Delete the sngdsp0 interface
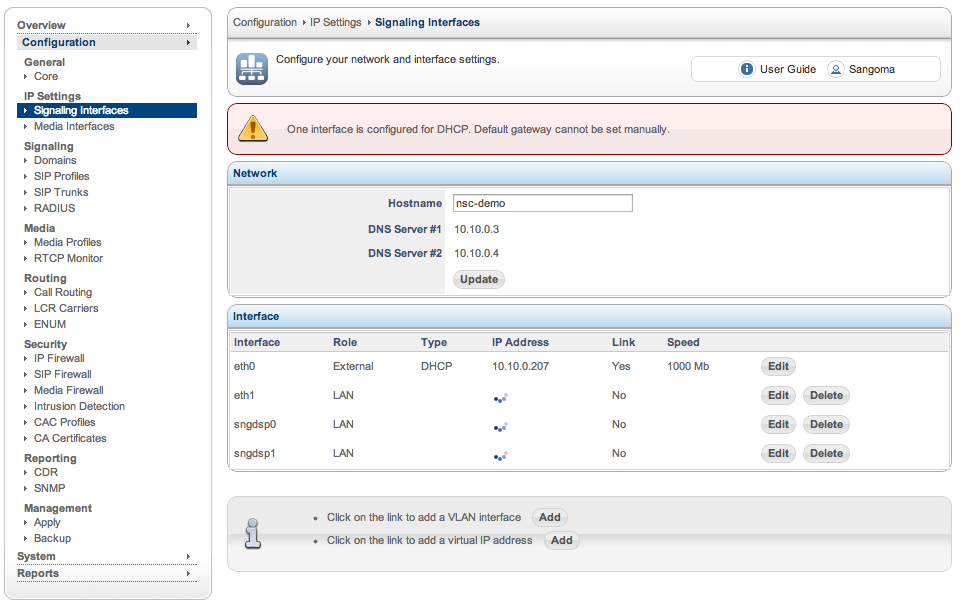This screenshot has height=607, width=960. point(826,424)
